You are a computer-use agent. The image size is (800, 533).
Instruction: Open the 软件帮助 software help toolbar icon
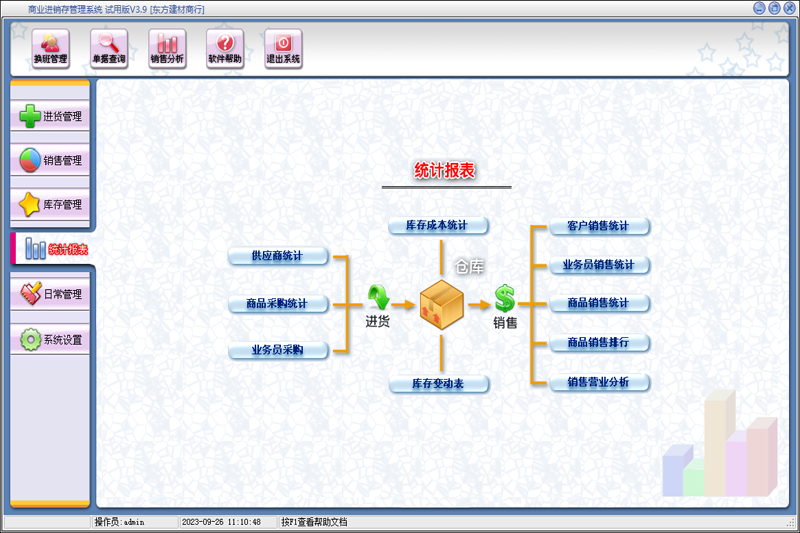click(225, 48)
